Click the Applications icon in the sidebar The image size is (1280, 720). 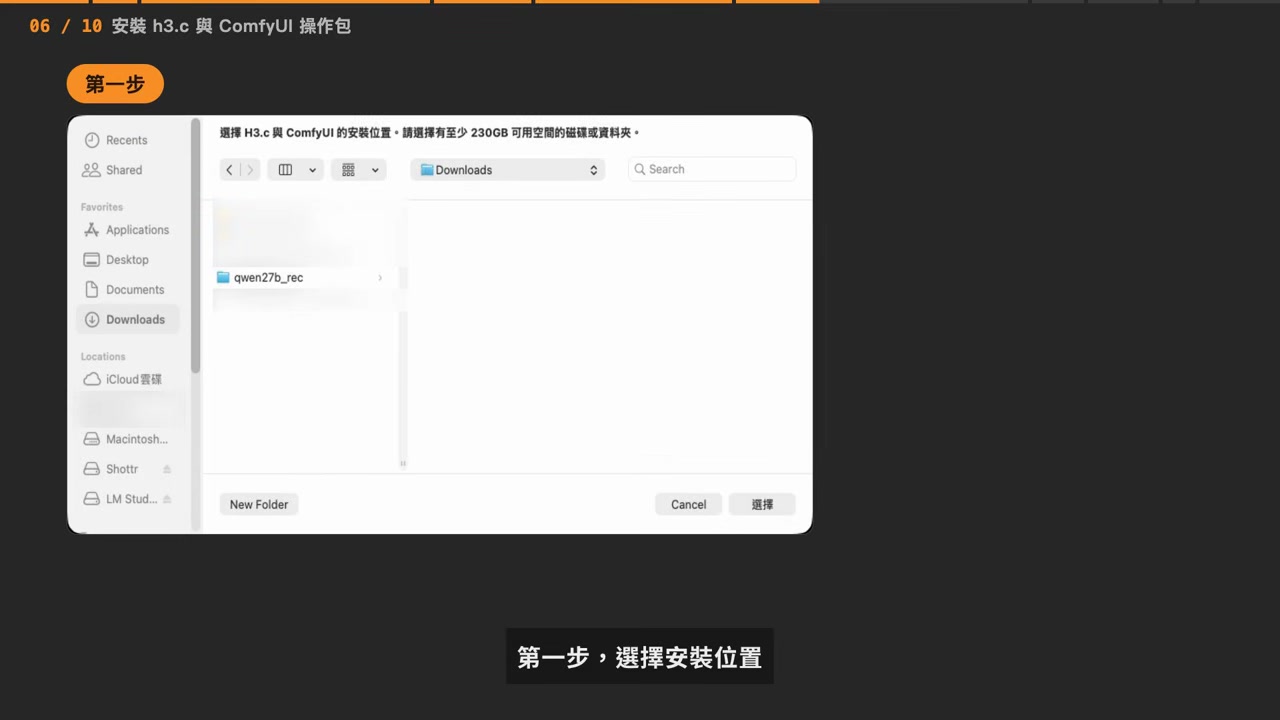[92, 230]
